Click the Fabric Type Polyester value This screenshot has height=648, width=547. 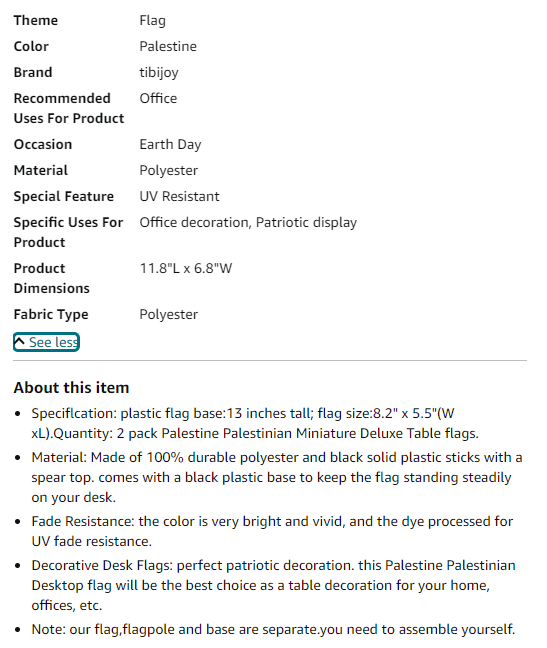coord(169,315)
